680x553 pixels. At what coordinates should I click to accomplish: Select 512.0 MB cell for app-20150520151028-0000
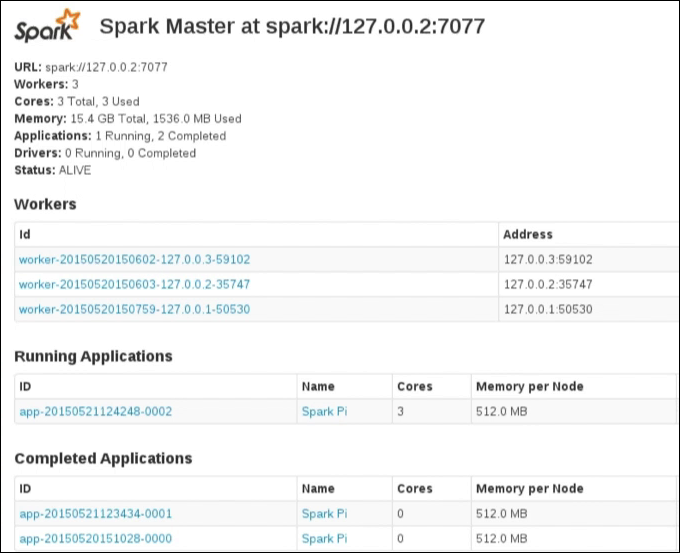pyautogui.click(x=502, y=539)
